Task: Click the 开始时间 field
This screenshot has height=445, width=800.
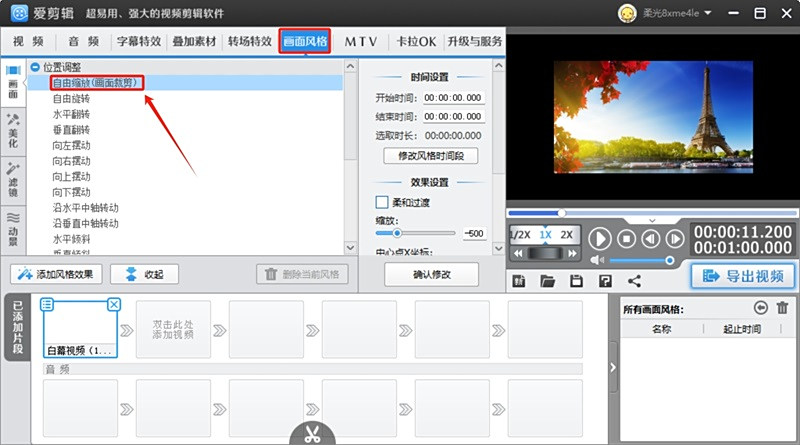Action: pos(453,97)
